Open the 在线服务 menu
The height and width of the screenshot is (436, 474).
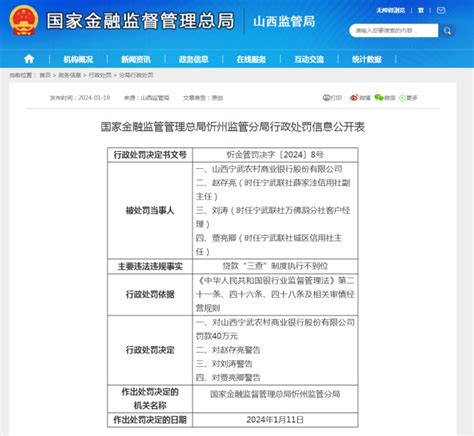coord(251,59)
